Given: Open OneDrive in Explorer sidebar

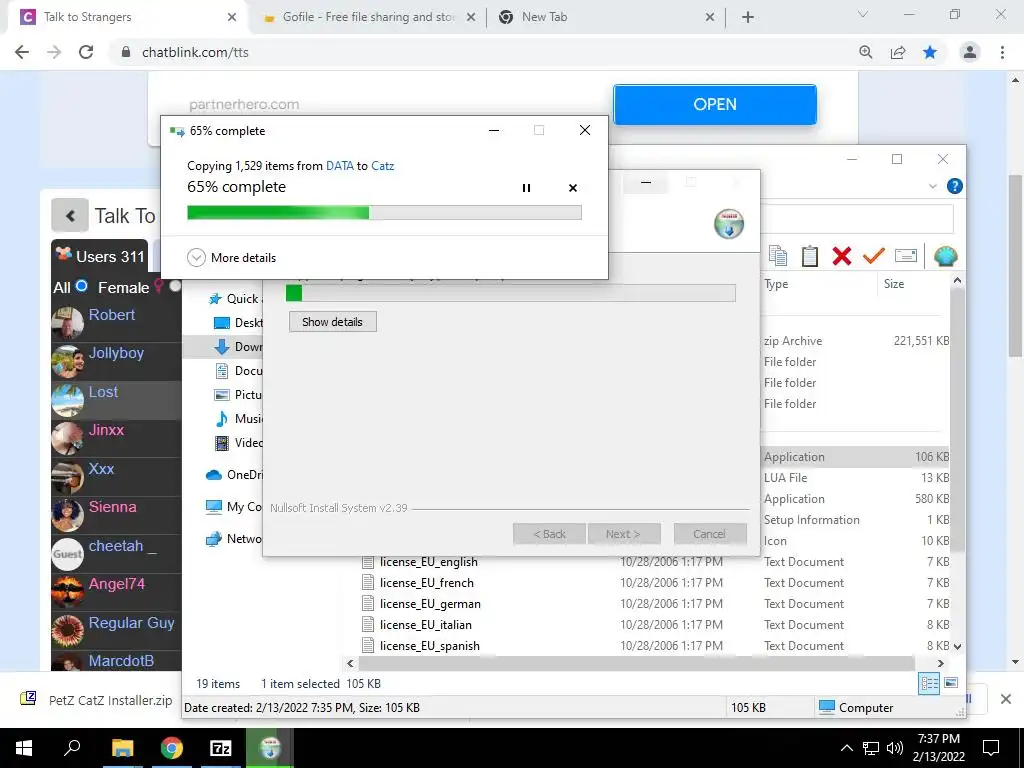Looking at the screenshot, I should pos(234,475).
